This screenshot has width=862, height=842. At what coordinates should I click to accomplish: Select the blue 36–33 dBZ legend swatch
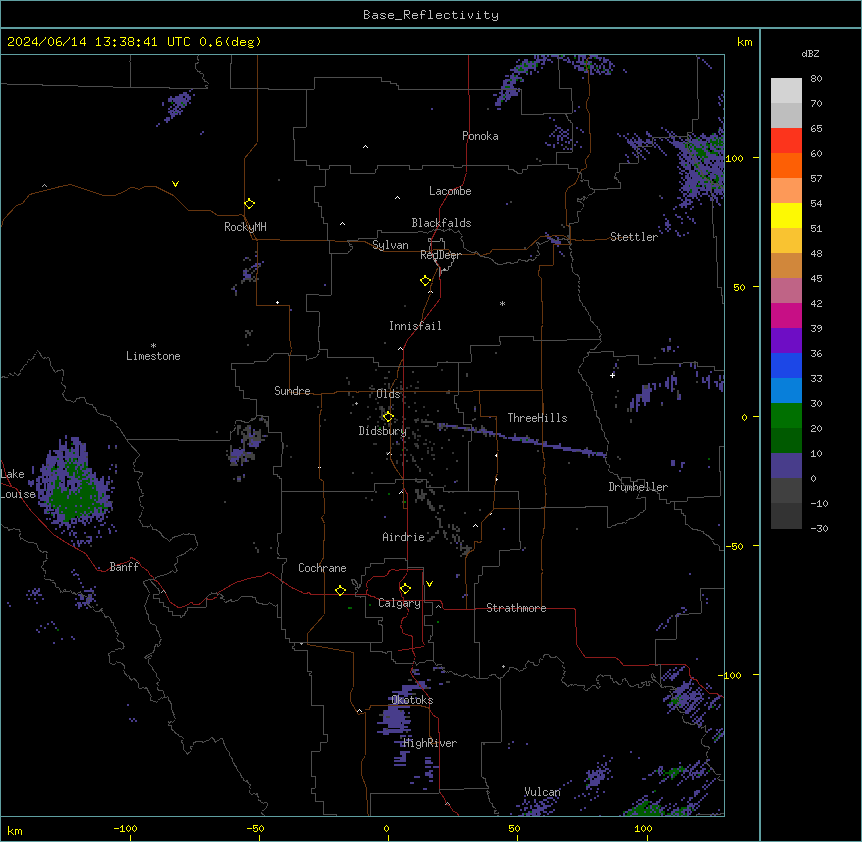pyautogui.click(x=786, y=365)
